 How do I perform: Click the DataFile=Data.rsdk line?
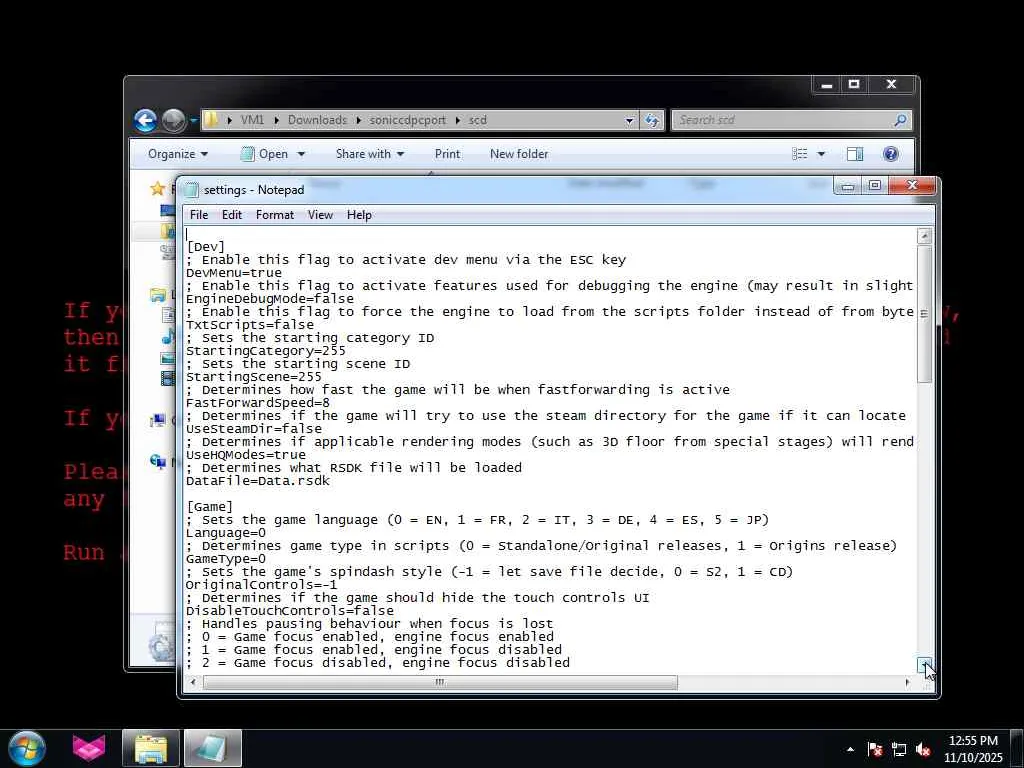pos(258,481)
